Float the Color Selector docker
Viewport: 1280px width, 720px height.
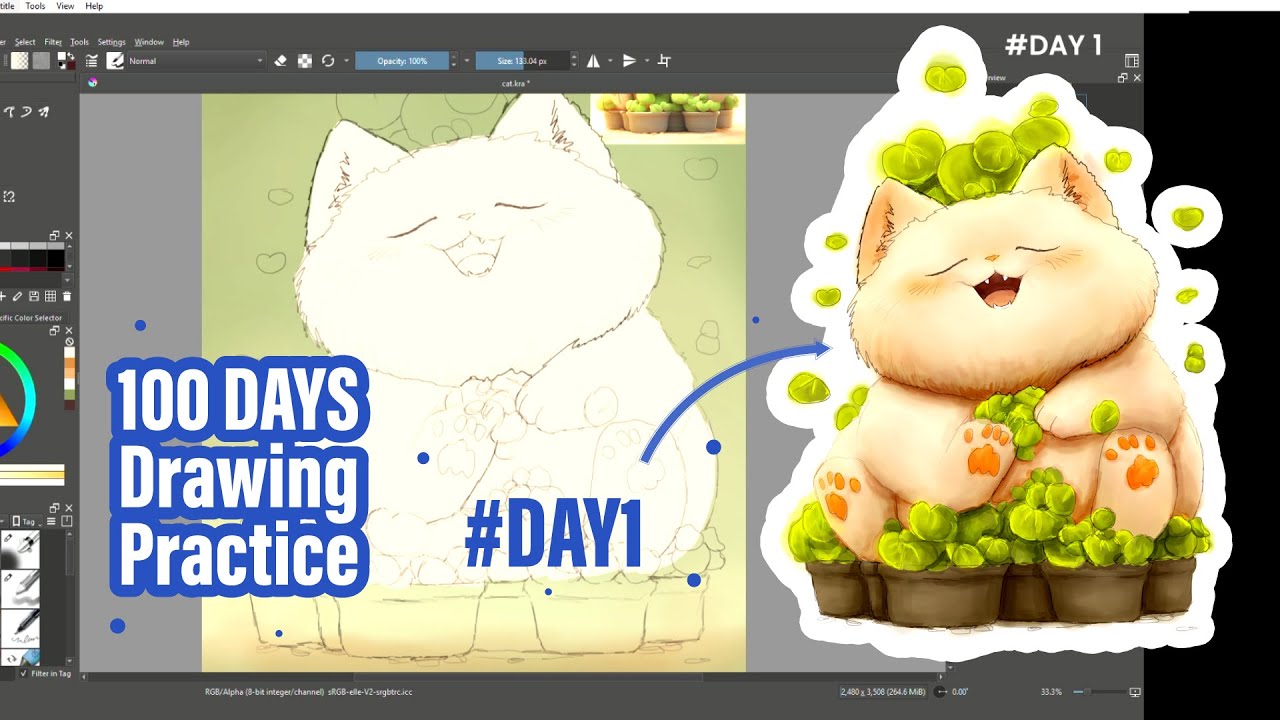tap(55, 330)
